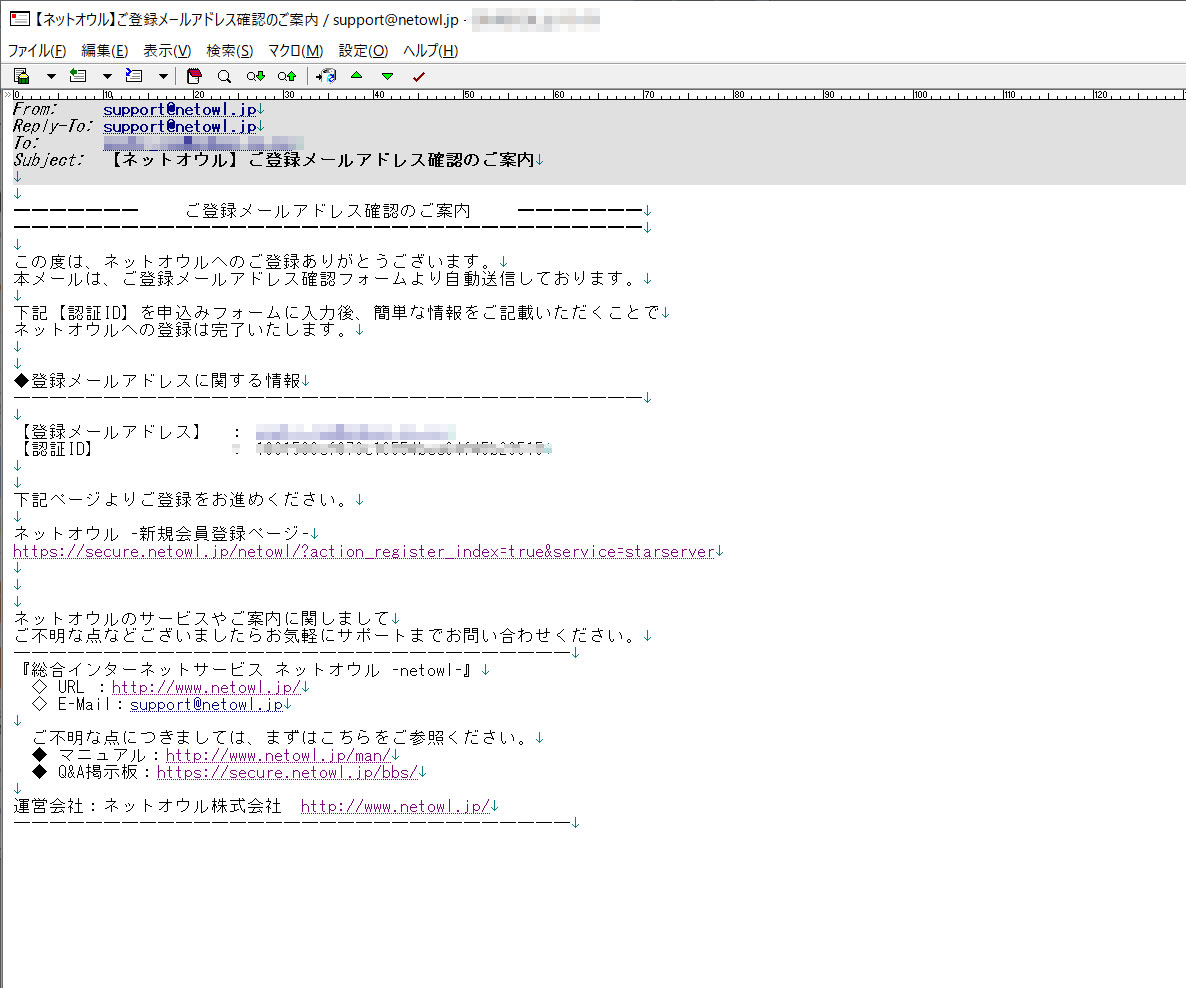
Task: Go to previous mail with green up triangle
Action: [x=356, y=75]
